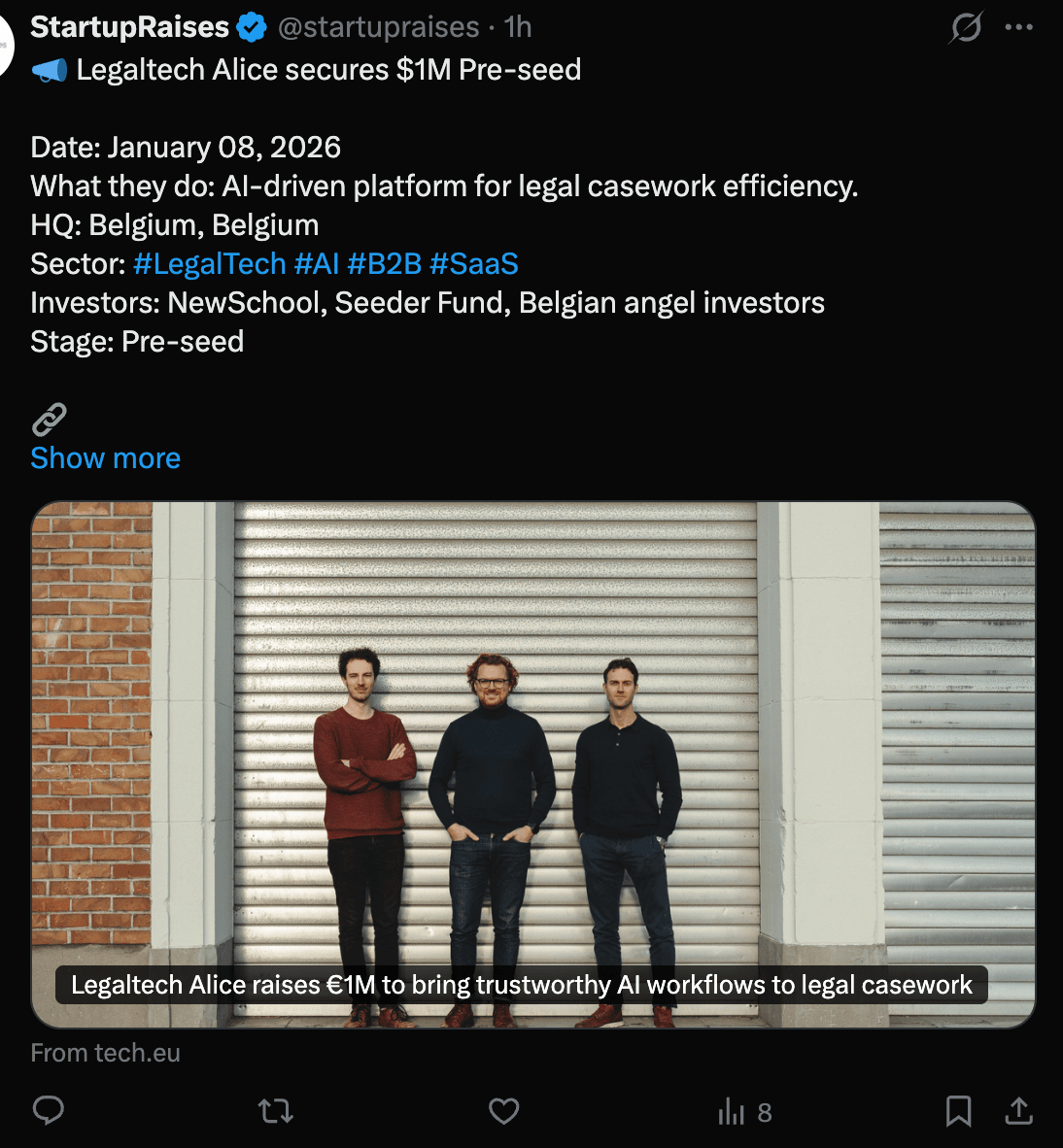
Task: Open the #LegalTech hashtag
Action: 210,263
